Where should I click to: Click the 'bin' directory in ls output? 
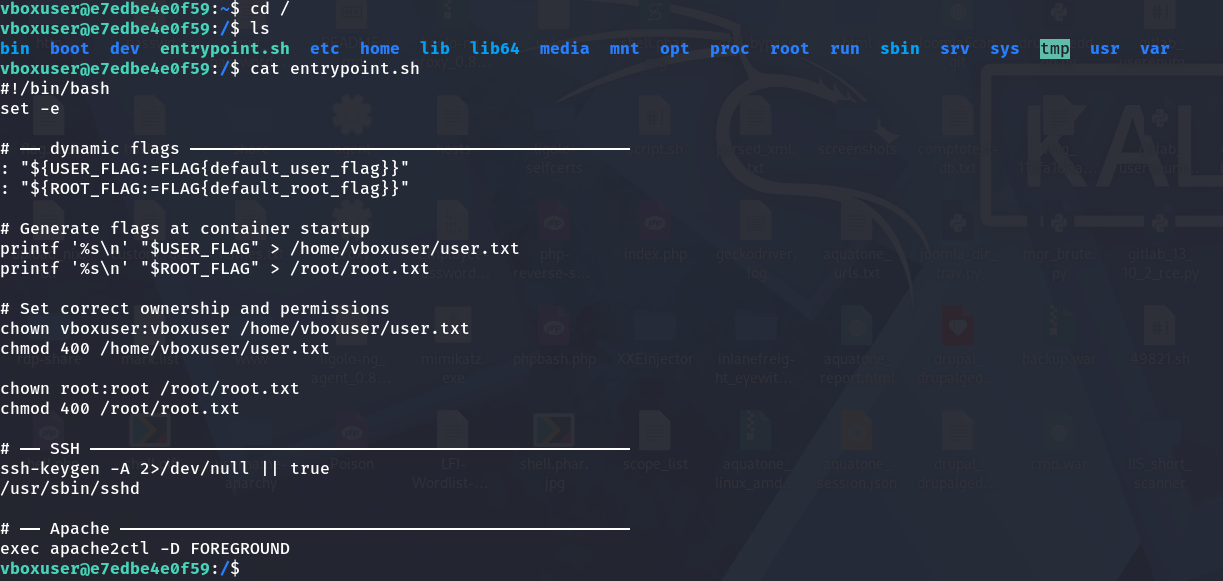[x=15, y=48]
